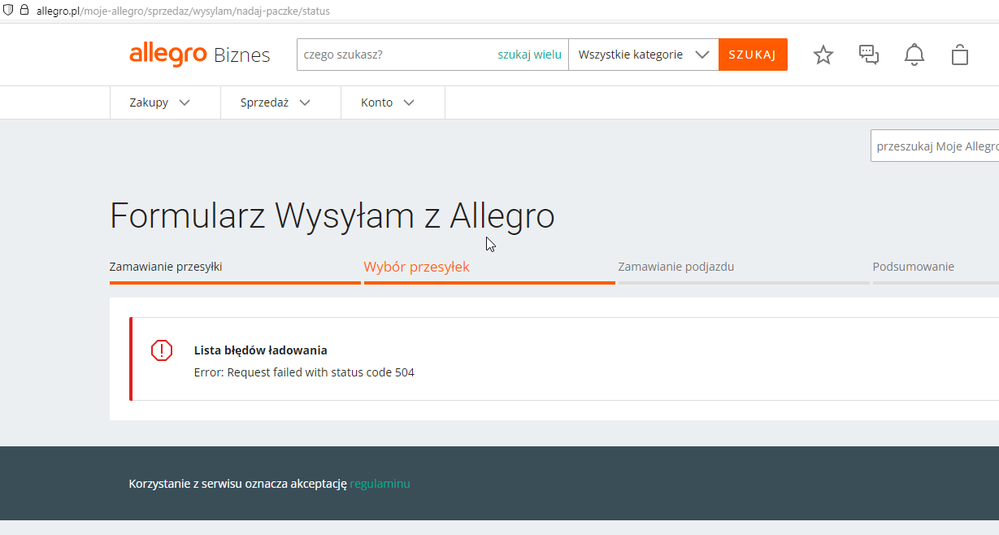Viewport: 999px width, 535px height.
Task: Click the orange SZUKAJ button
Action: [x=752, y=55]
